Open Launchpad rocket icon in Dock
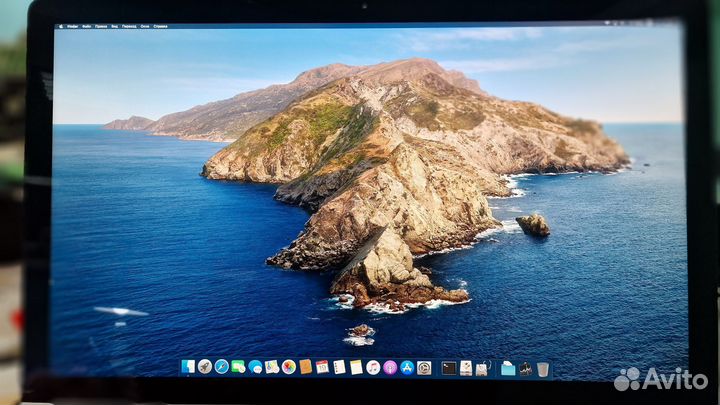 [x=205, y=366]
